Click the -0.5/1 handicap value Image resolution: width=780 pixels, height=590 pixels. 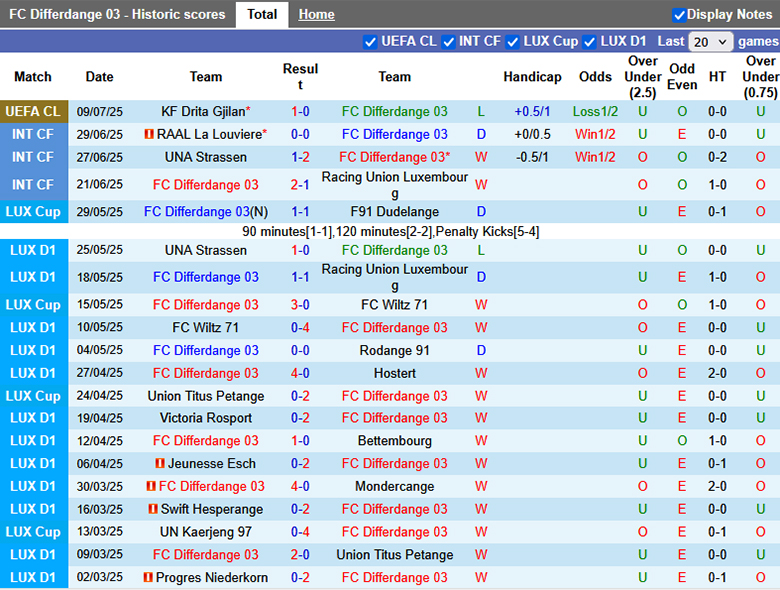coord(532,157)
